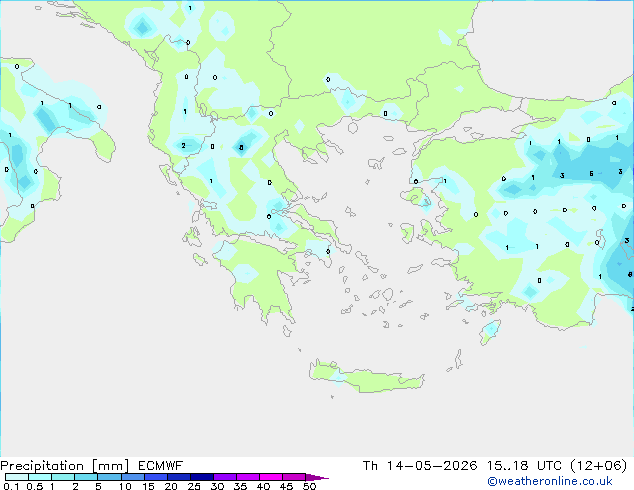Click the '15..18 UTC' time range text
This screenshot has width=634, height=490.
[524, 466]
